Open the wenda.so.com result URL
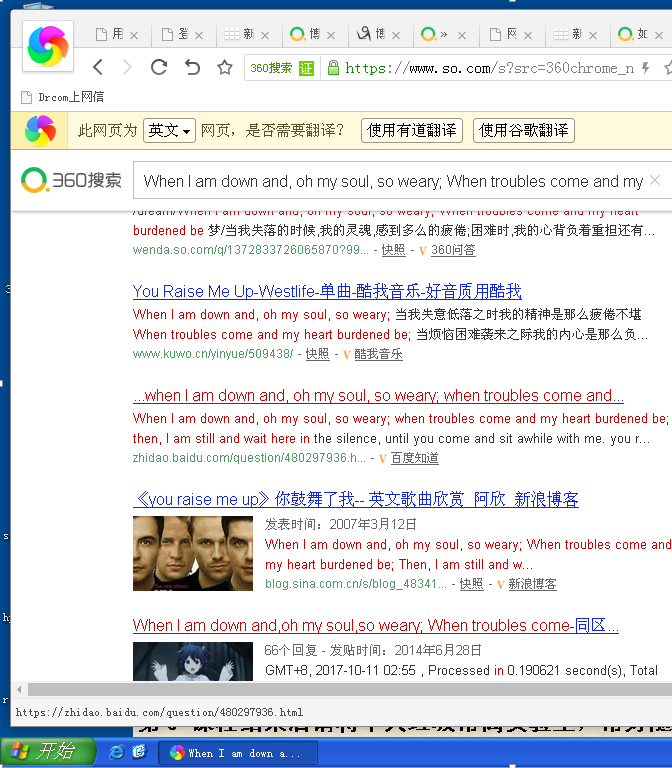This screenshot has width=672, height=768. pos(250,250)
